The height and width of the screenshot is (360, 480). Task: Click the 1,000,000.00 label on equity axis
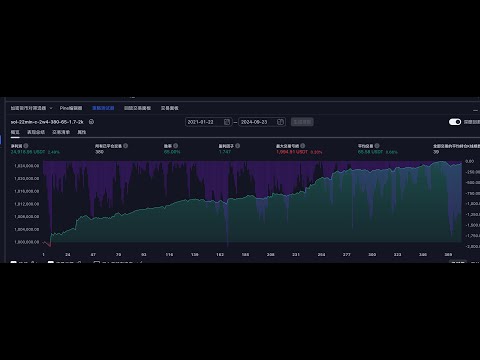(x=27, y=242)
